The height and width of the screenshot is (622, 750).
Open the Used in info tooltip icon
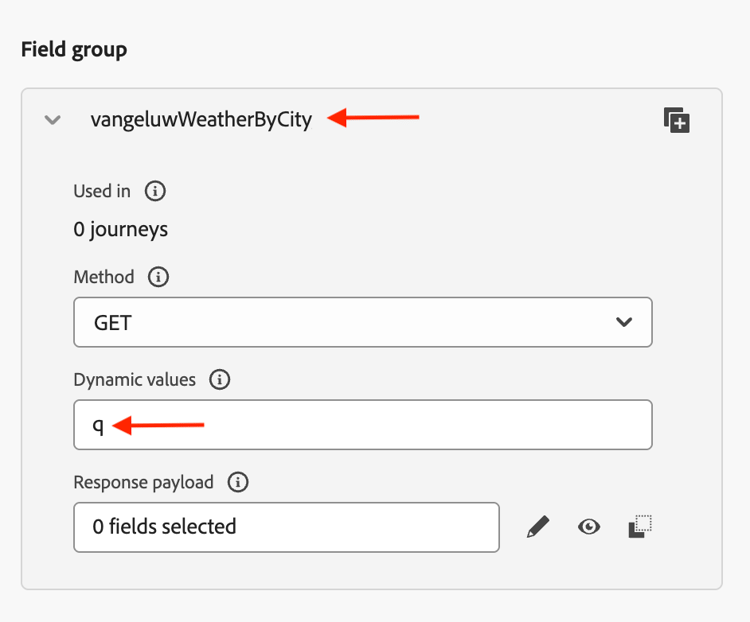[x=155, y=191]
